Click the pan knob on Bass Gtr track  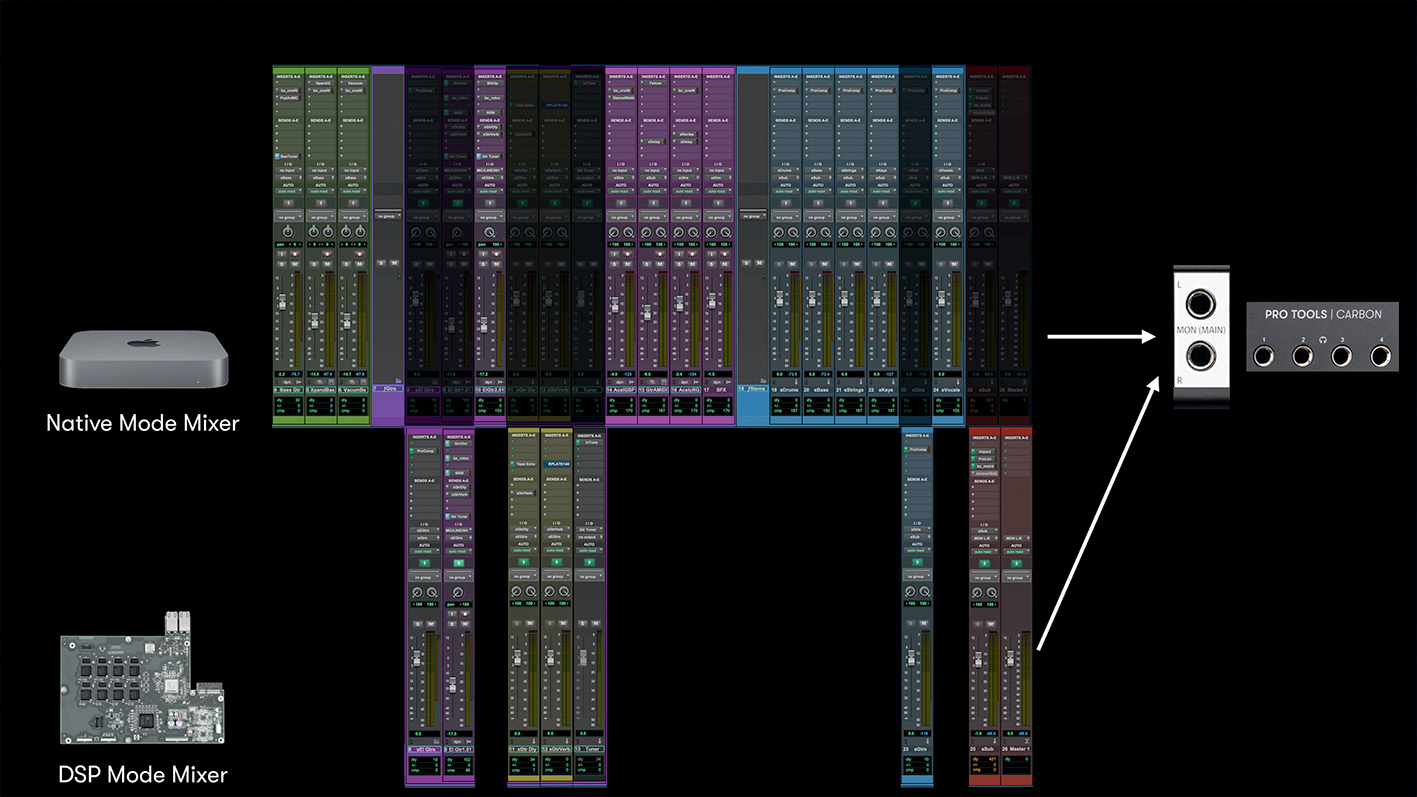click(288, 232)
